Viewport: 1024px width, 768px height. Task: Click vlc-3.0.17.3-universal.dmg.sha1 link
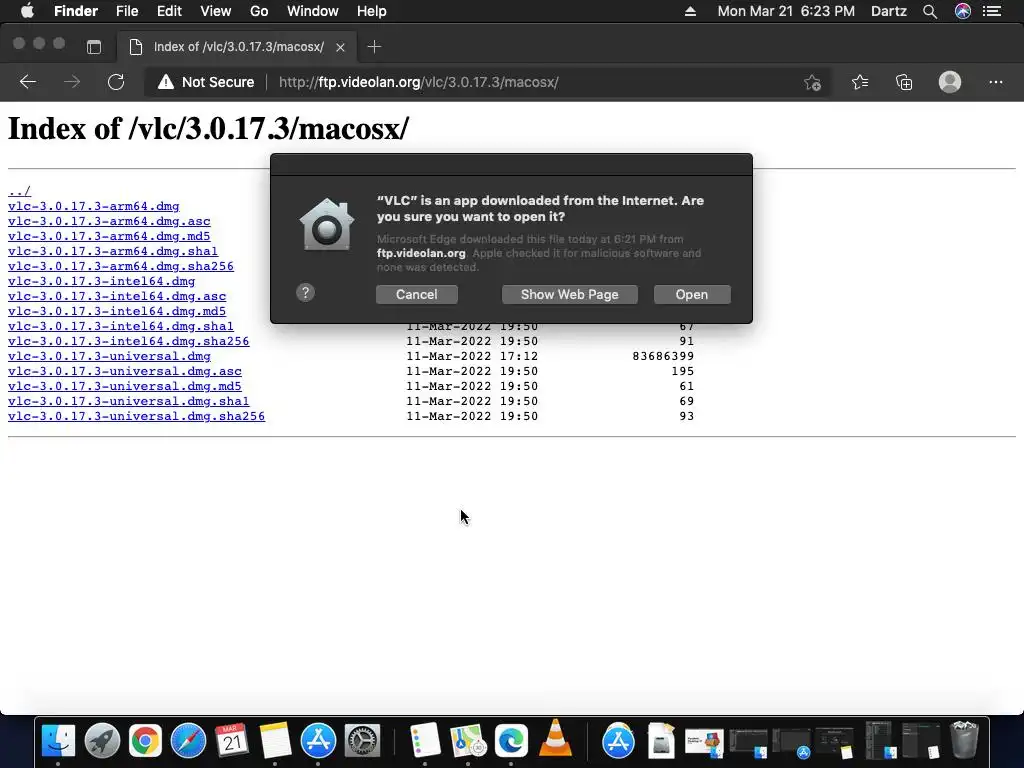click(x=129, y=402)
